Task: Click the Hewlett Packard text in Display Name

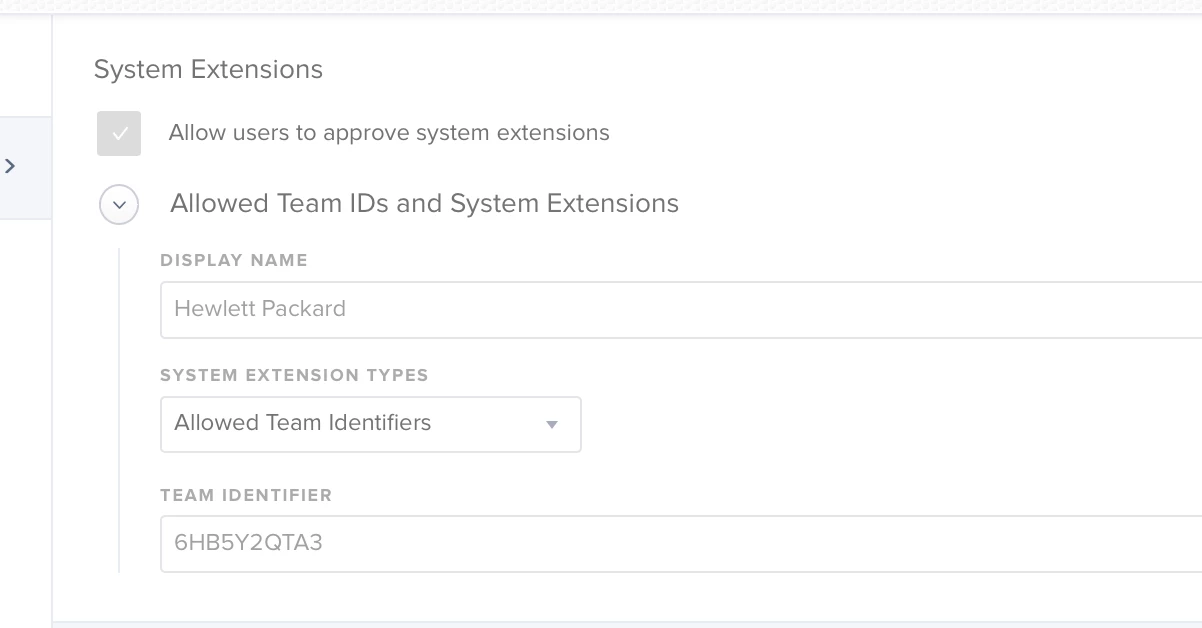Action: click(x=260, y=309)
